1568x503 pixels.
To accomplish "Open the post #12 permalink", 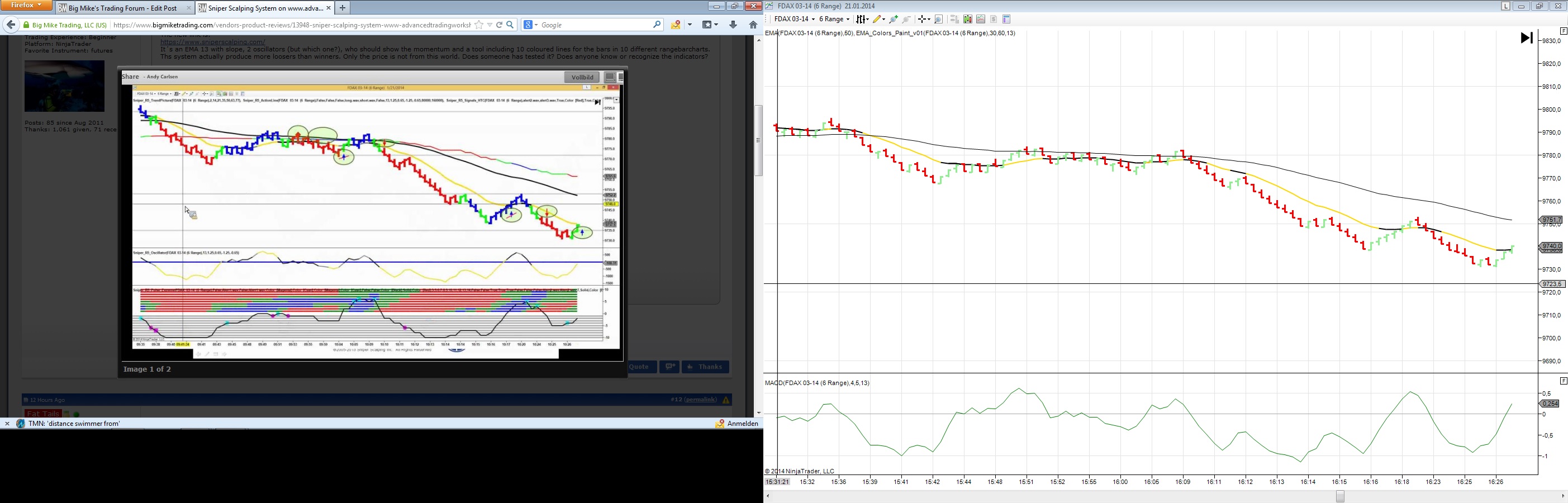I will tap(701, 400).
